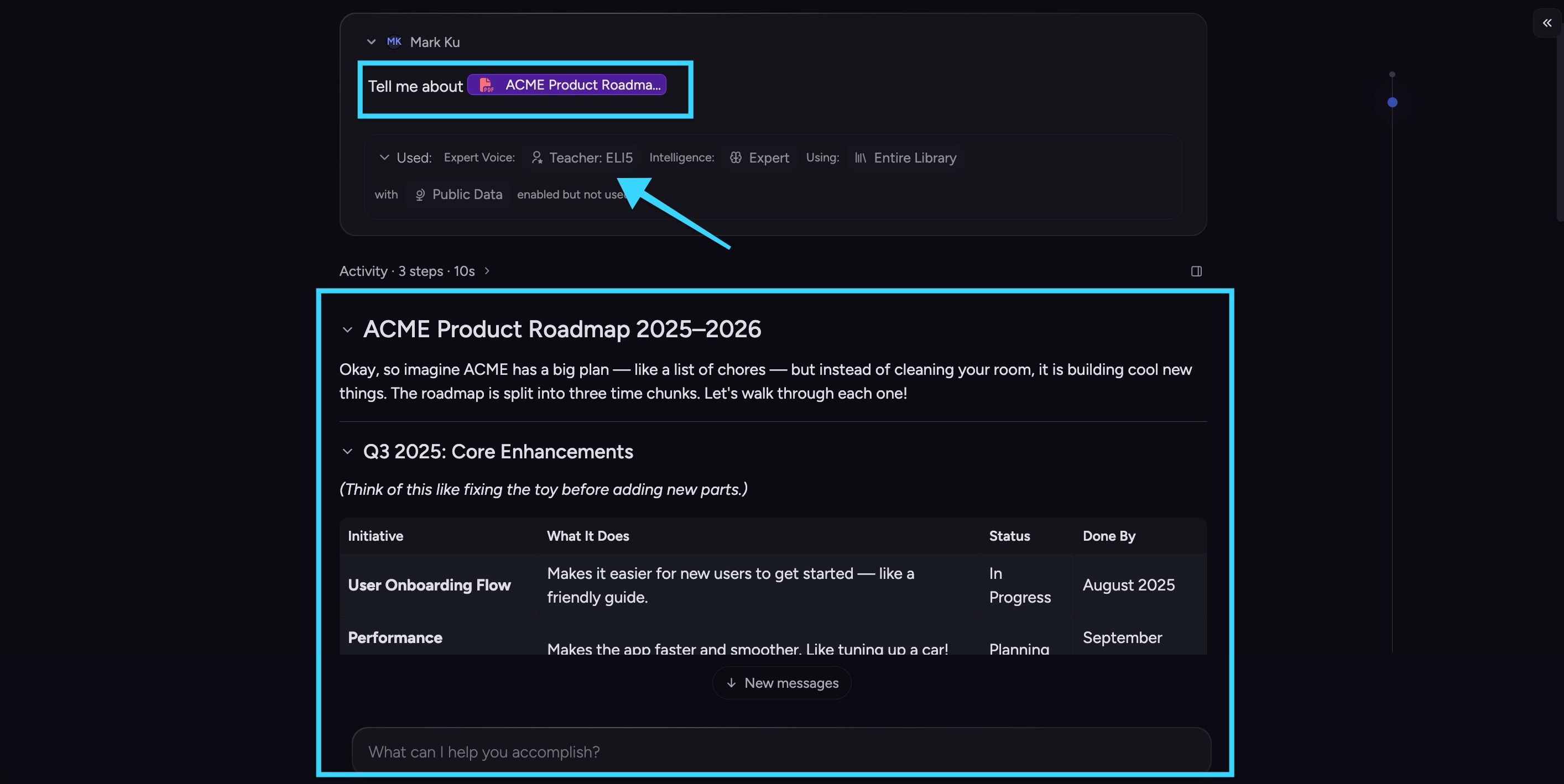Open the side panel layout icon
1564x784 pixels.
1196,271
